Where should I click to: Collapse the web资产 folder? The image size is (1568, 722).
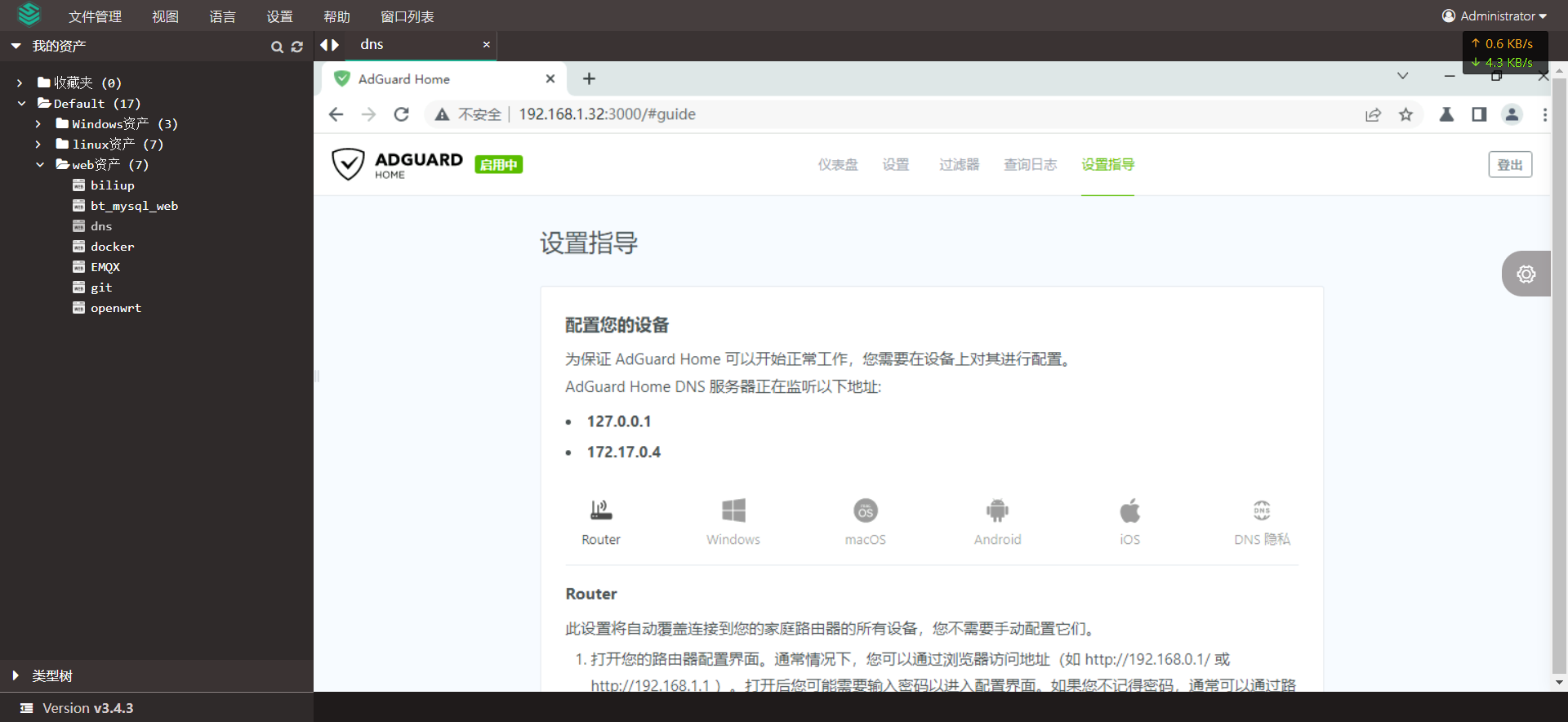40,165
